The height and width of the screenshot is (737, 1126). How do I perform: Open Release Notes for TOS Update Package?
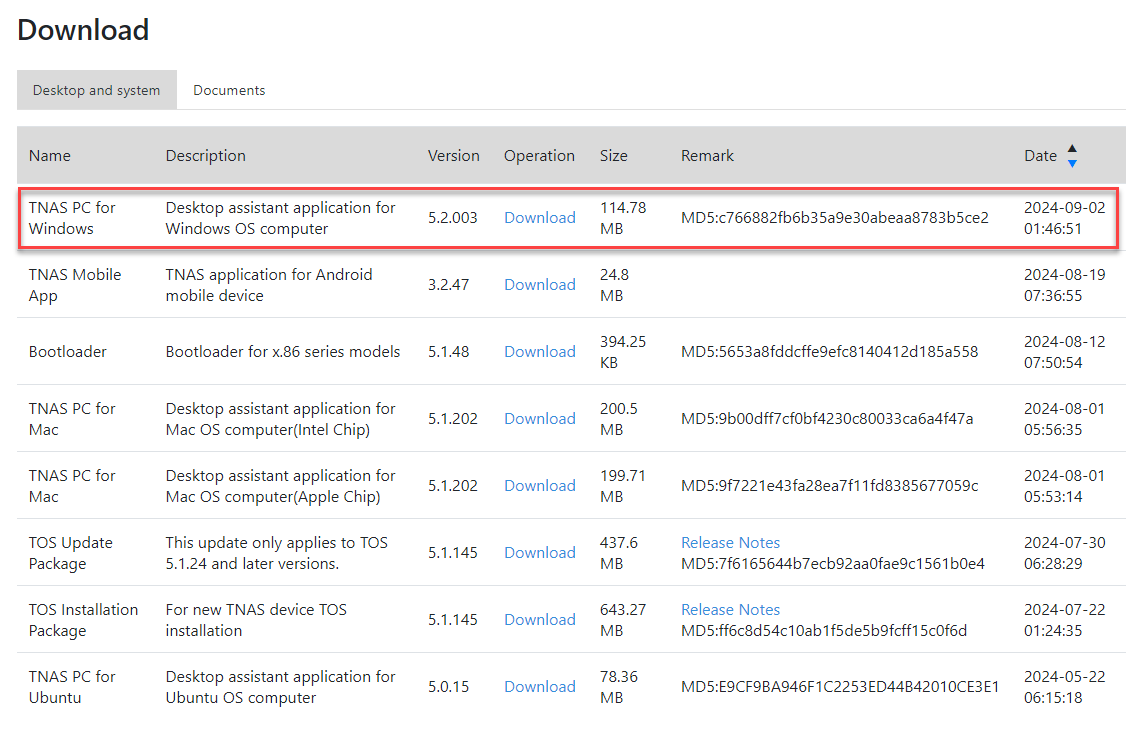[x=730, y=542]
